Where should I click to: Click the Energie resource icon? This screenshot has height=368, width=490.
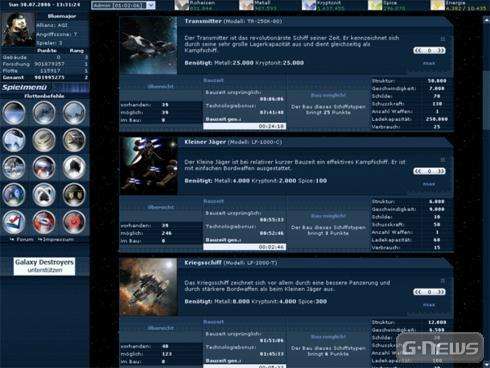click(x=437, y=5)
